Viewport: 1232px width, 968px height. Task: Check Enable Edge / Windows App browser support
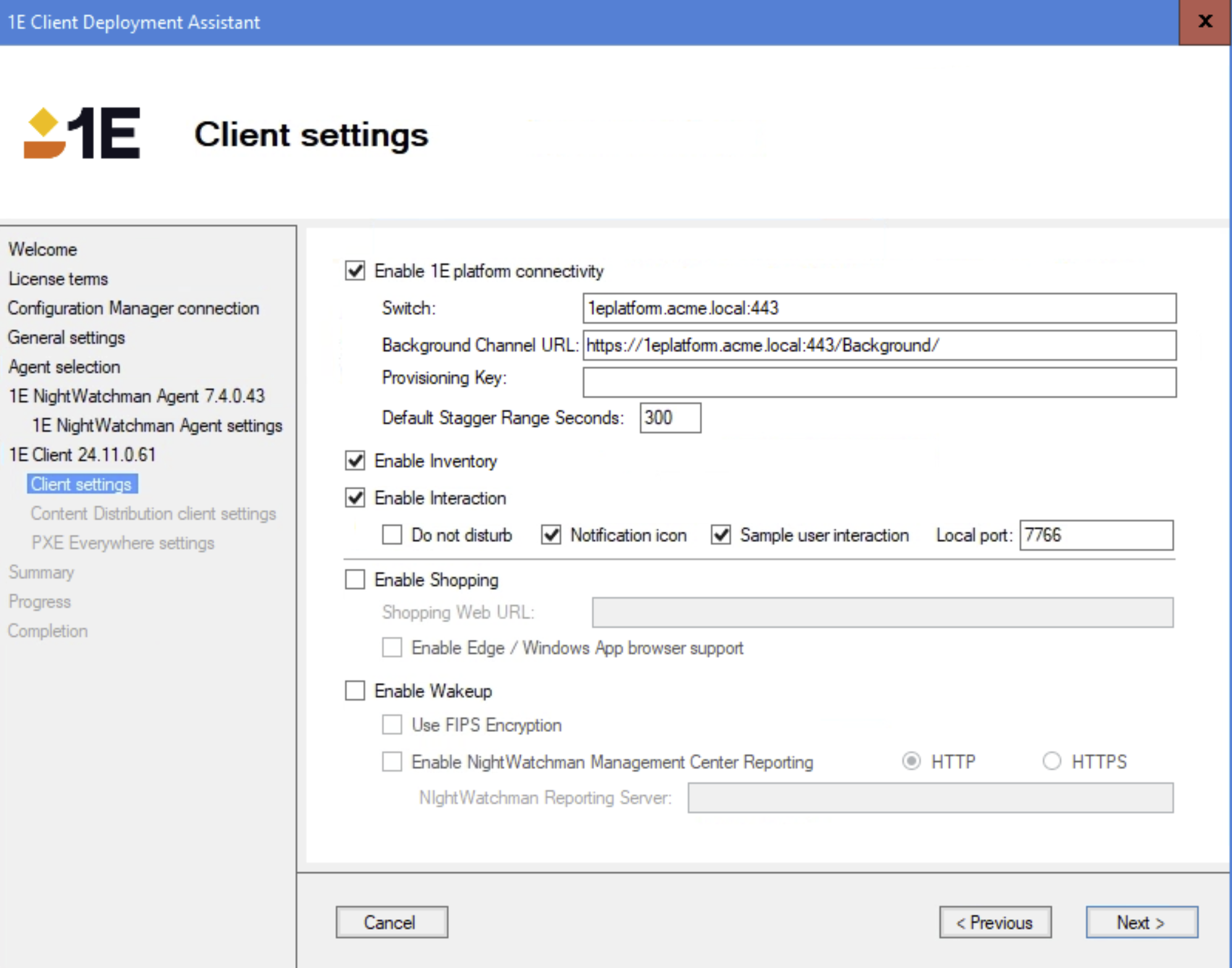[392, 647]
